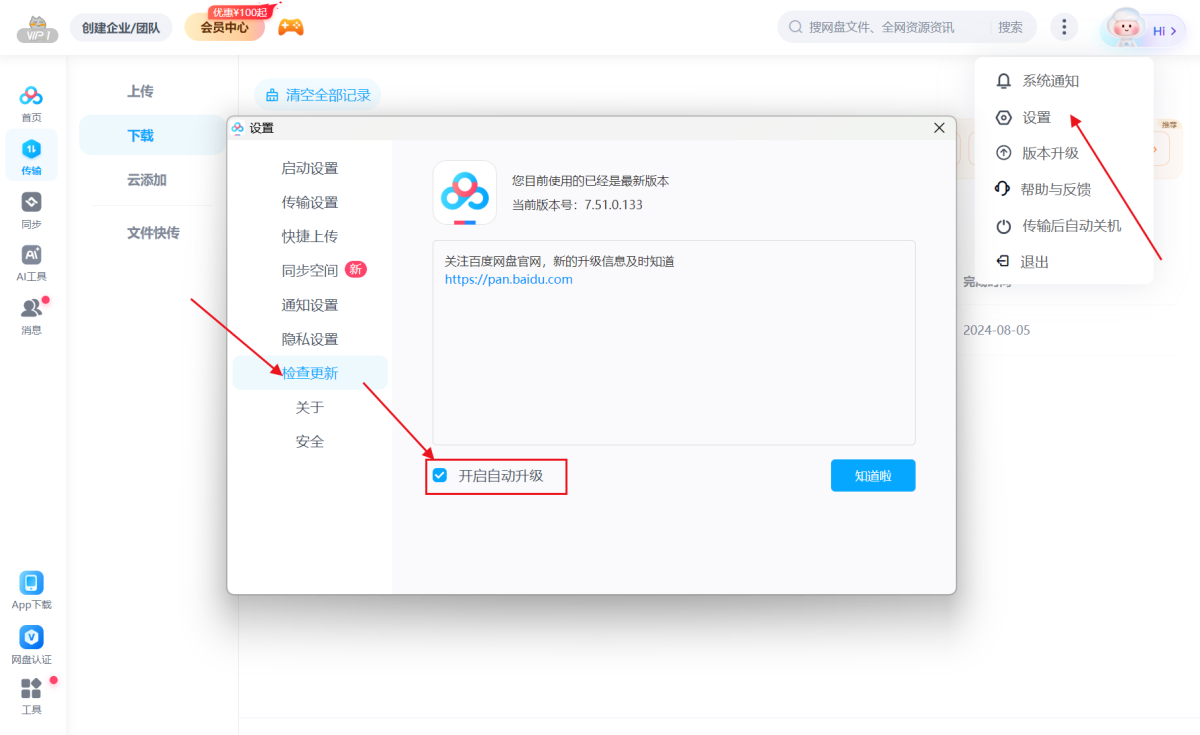Viewport: 1200px width, 735px height.
Task: Open the 安全 settings tab
Action: point(310,441)
